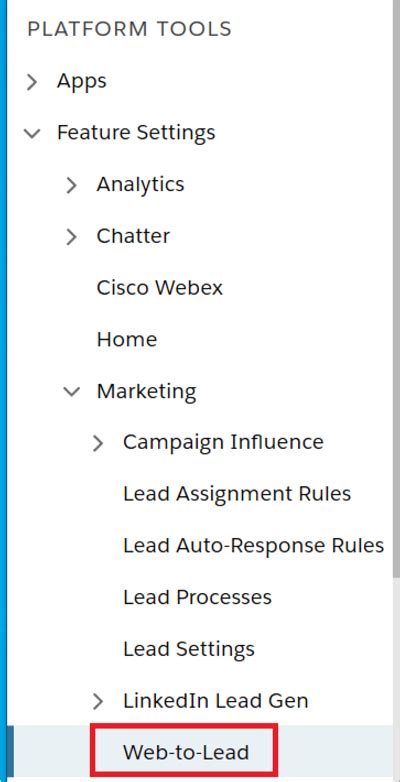The width and height of the screenshot is (400, 782).
Task: Open Cisco Webex settings
Action: (x=160, y=288)
